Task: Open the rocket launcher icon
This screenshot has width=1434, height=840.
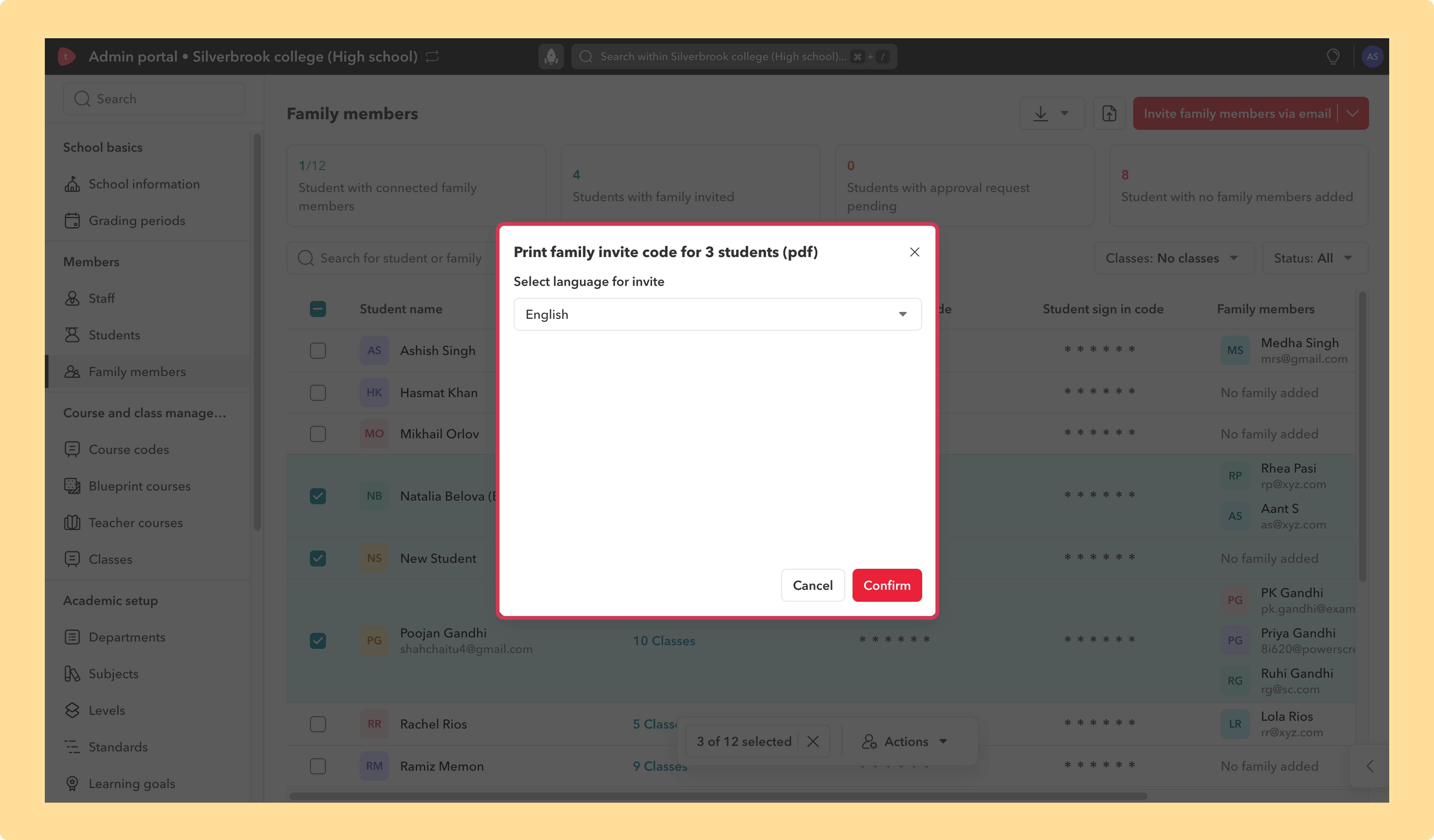Action: coord(551,56)
